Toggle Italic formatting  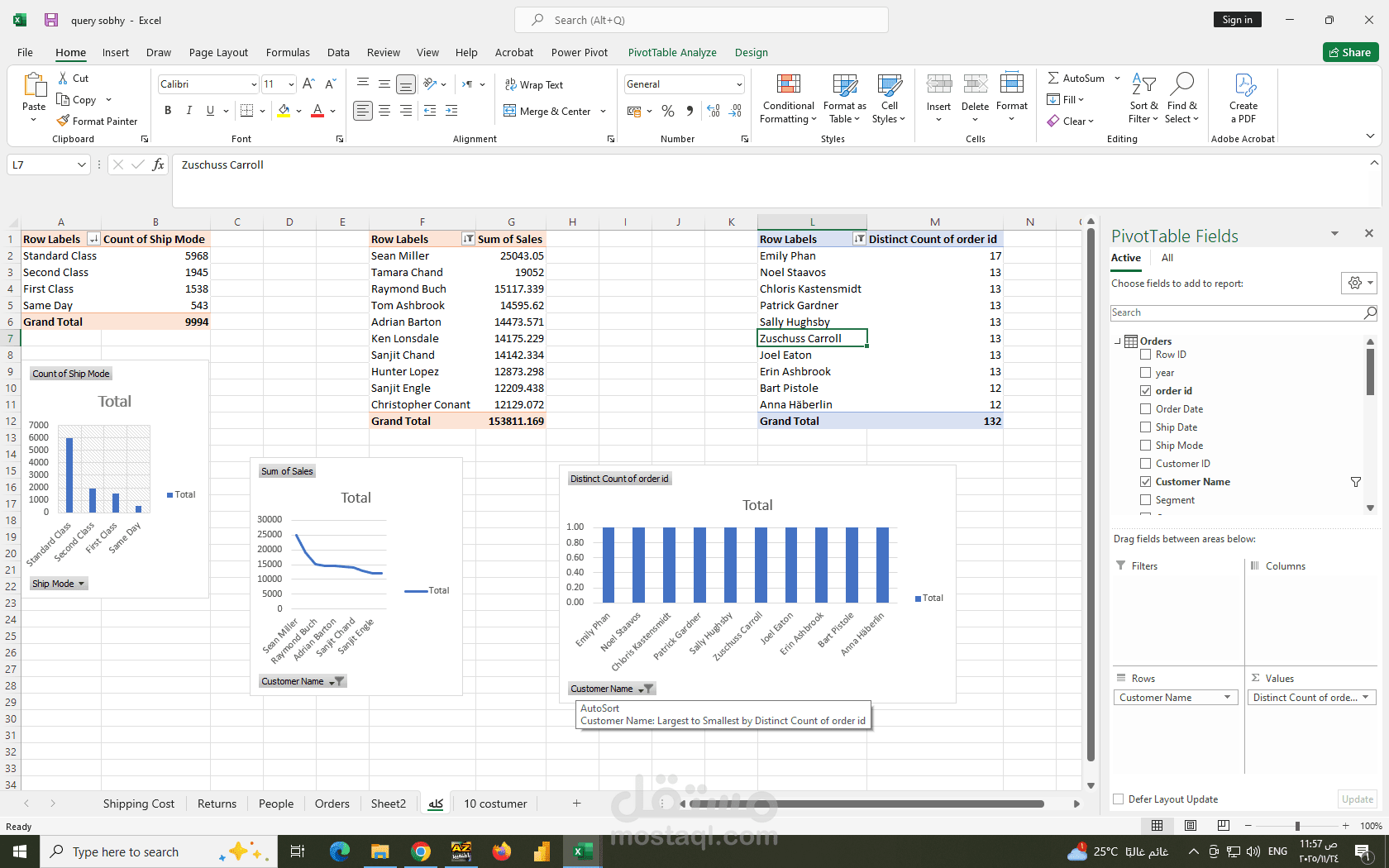[x=189, y=110]
